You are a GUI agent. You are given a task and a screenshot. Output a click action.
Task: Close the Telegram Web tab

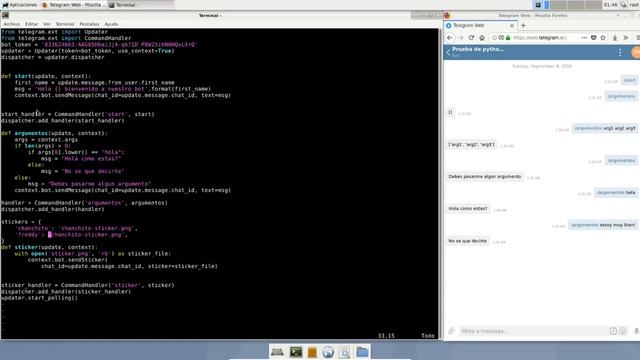point(512,25)
